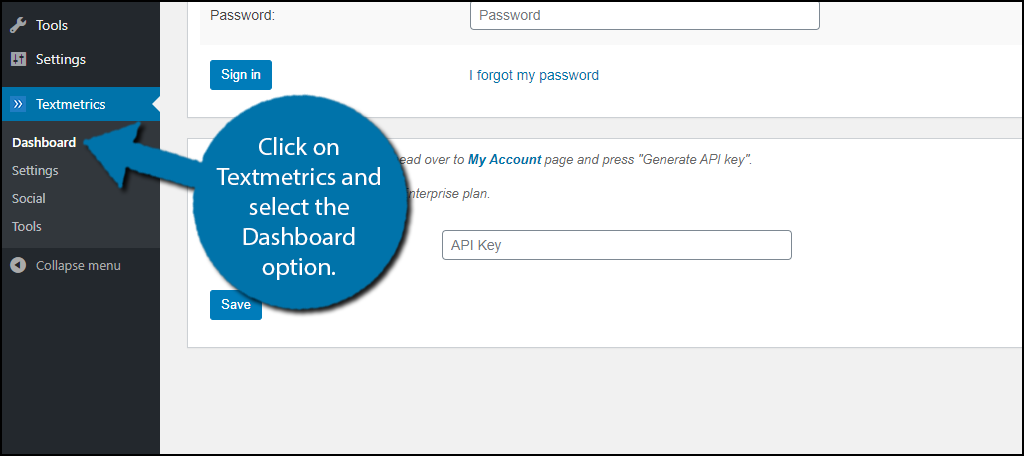Click the wrench icon beside Tools
Viewport: 1024px width, 456px height.
18,25
